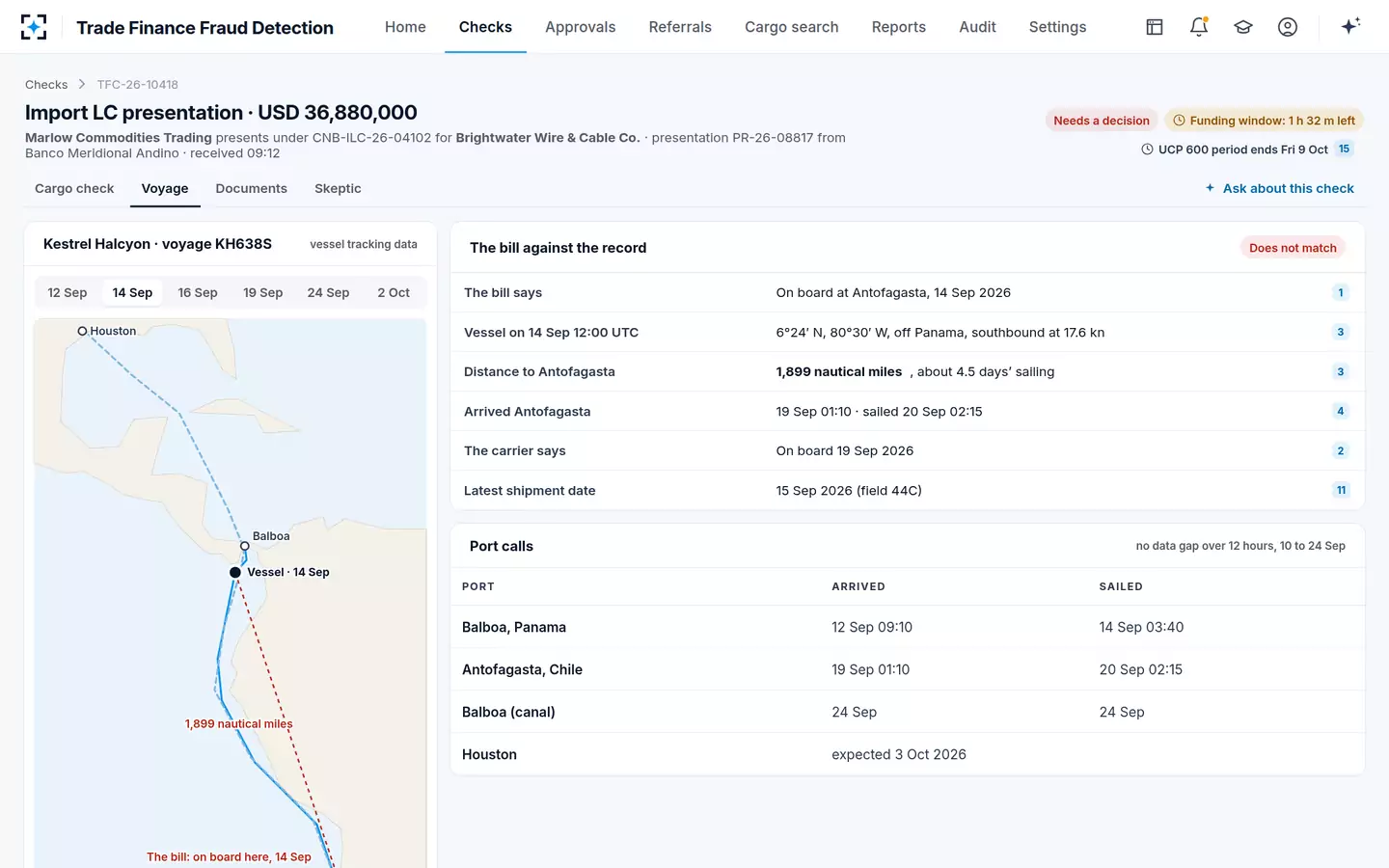1389x868 pixels.
Task: Open citation 4 on 'Arrived Antofagasta' row
Action: point(1340,411)
